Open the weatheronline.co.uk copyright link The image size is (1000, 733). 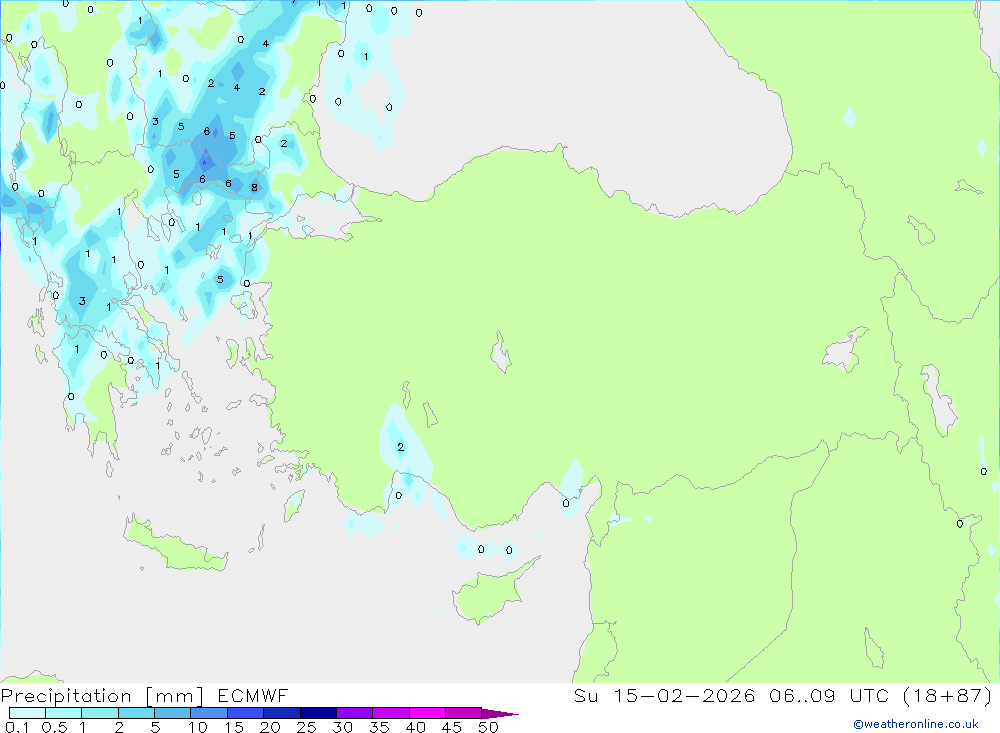(915, 724)
